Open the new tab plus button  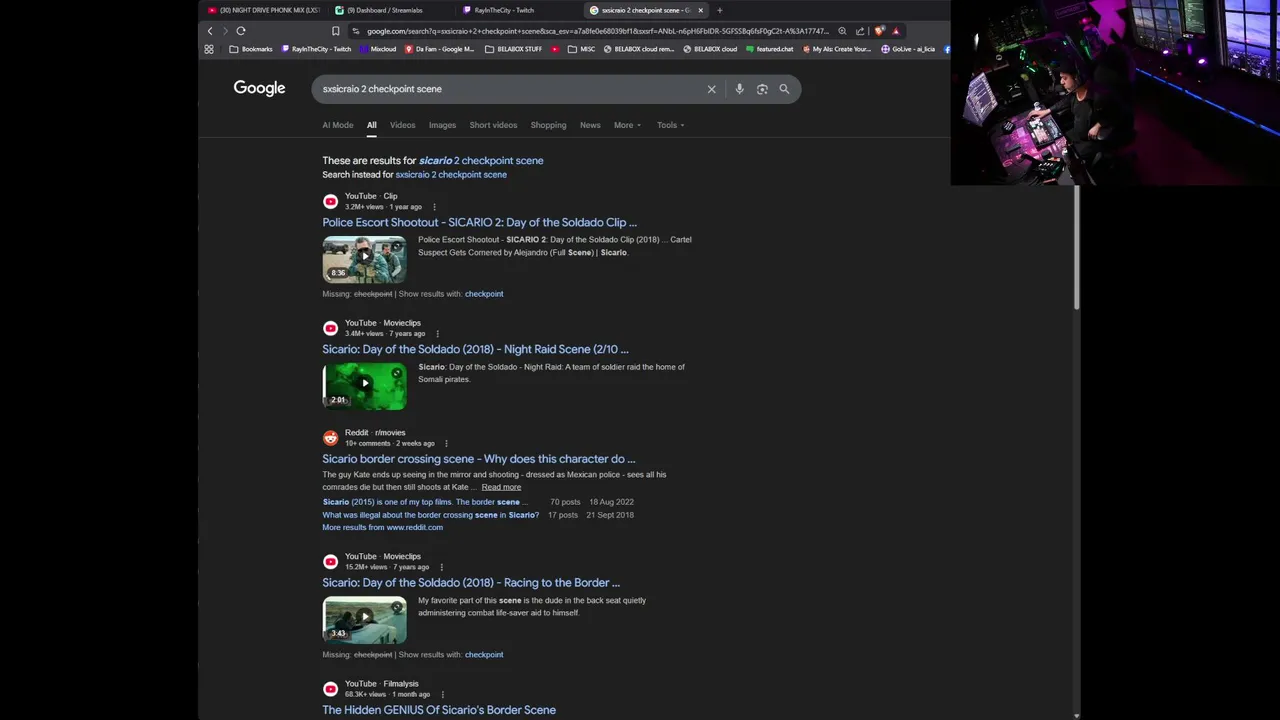pos(719,10)
